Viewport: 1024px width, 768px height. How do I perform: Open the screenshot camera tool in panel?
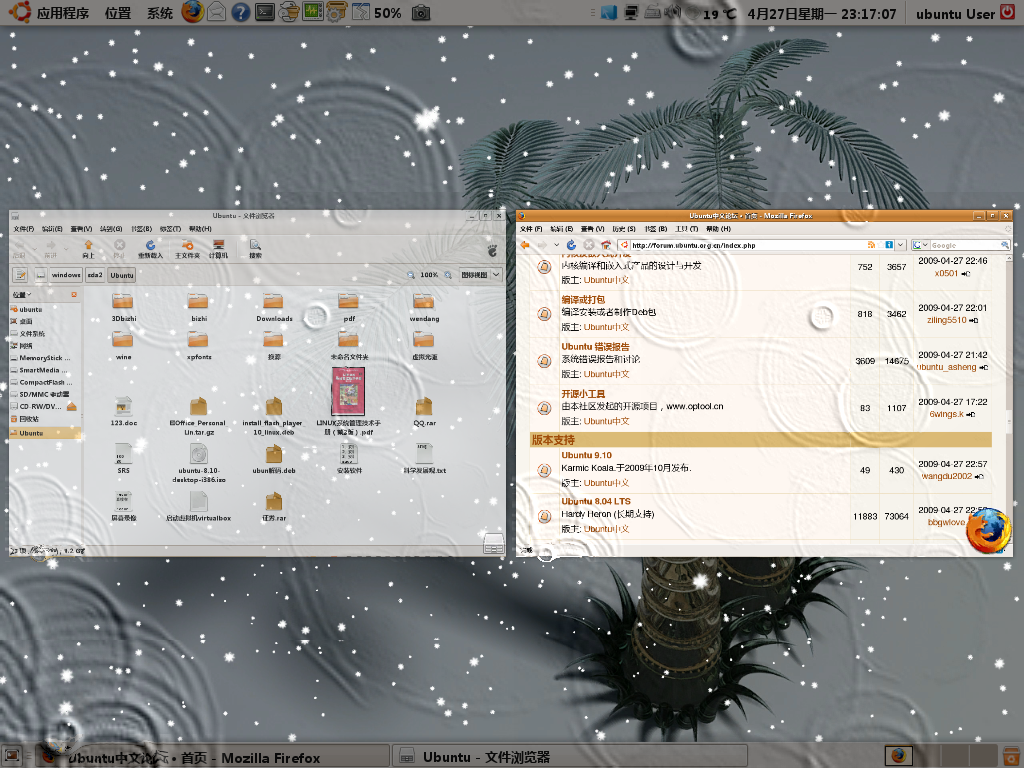click(421, 12)
